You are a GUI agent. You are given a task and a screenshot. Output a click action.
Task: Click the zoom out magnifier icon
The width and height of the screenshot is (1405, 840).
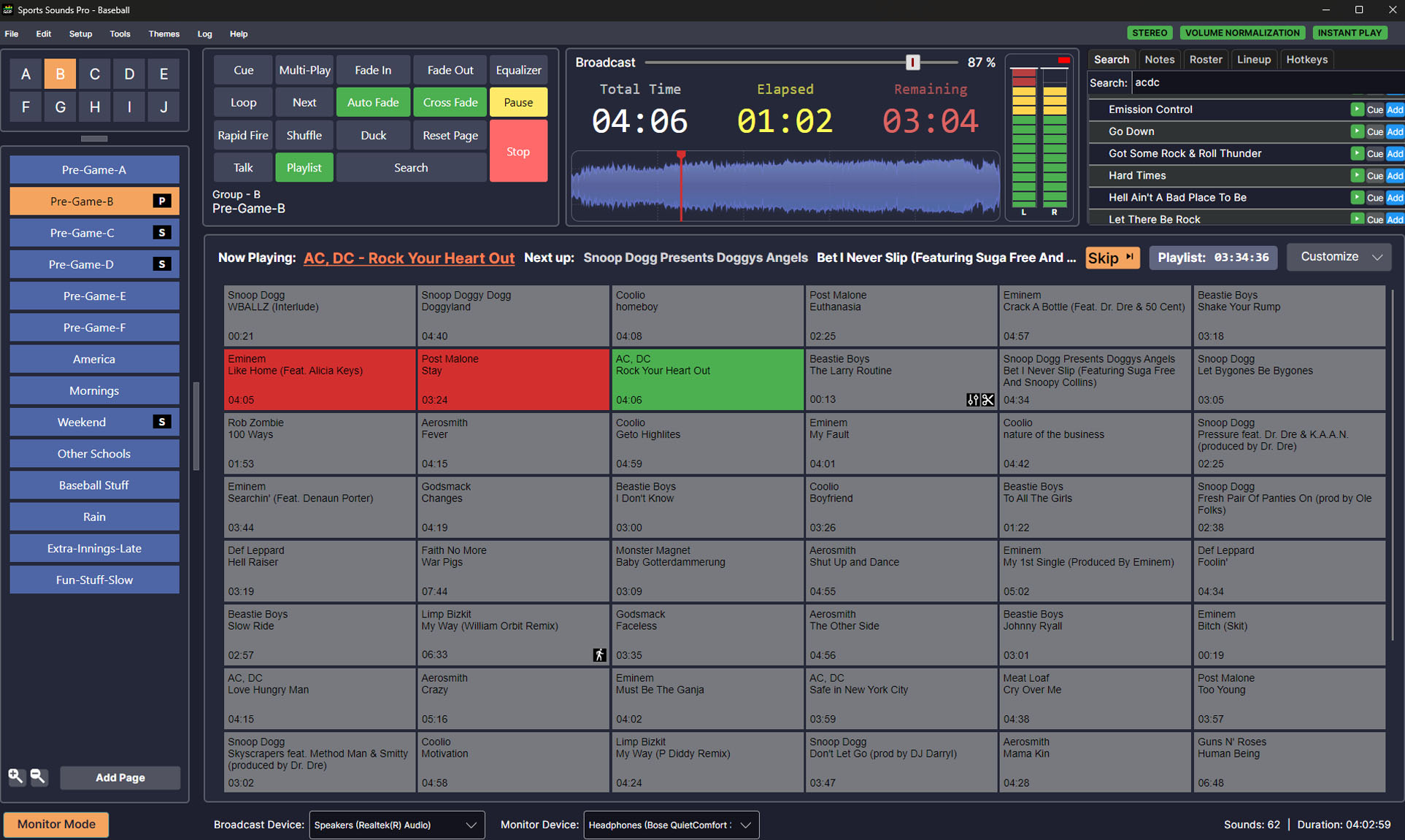[38, 777]
